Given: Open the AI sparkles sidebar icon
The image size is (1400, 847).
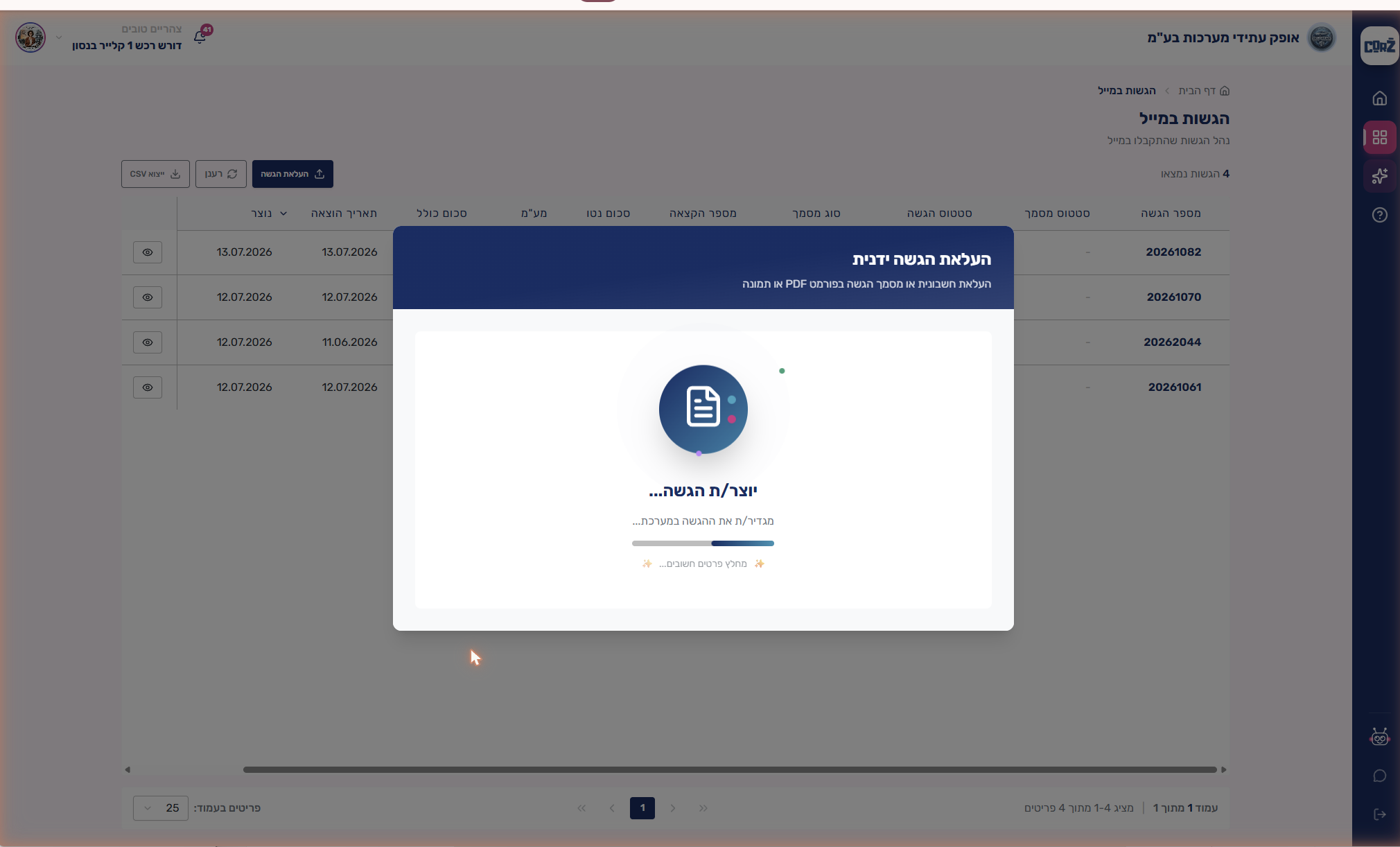Looking at the screenshot, I should (1379, 176).
